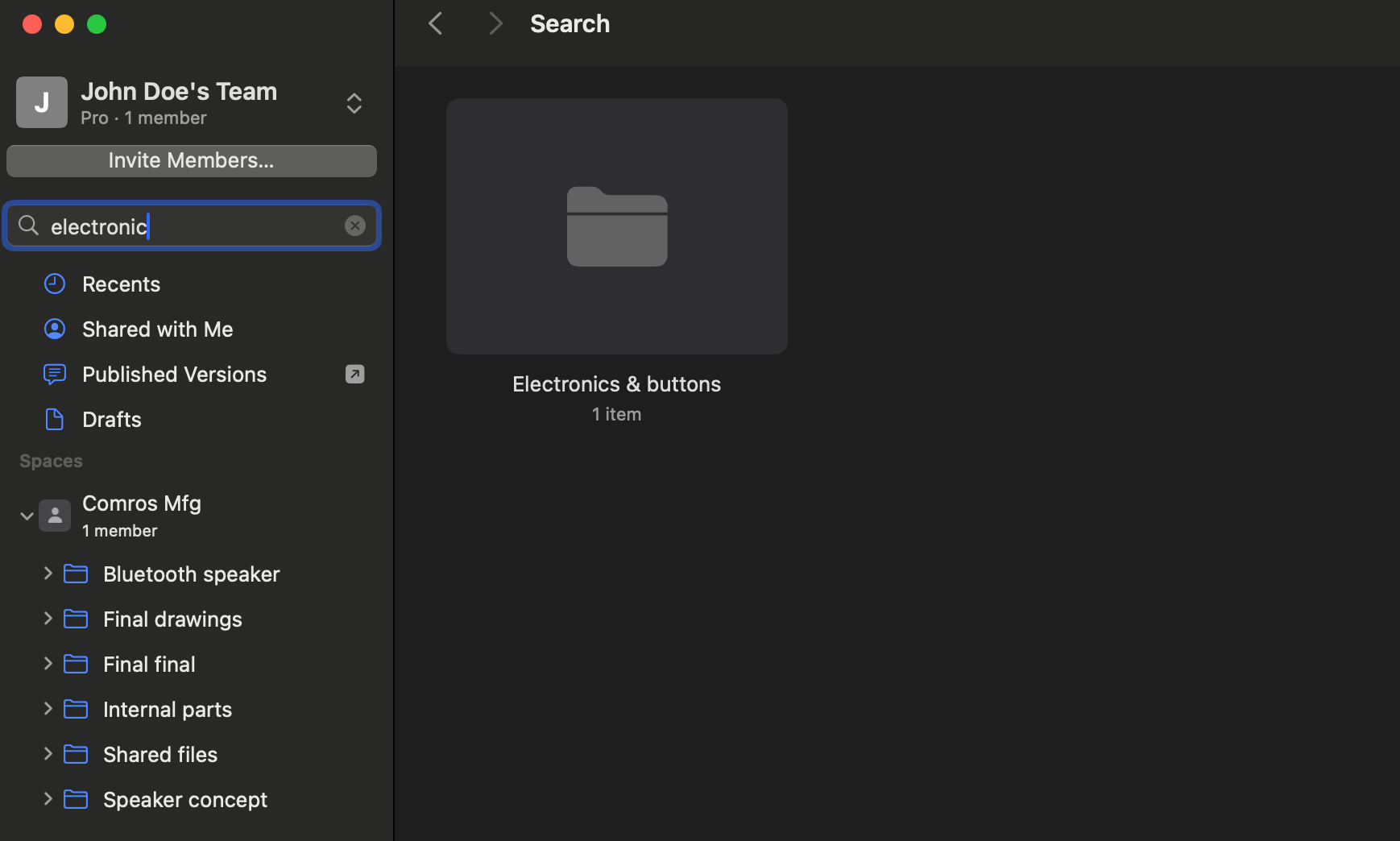The width and height of the screenshot is (1400, 841).
Task: Select Shared files folder name
Action: [160, 754]
